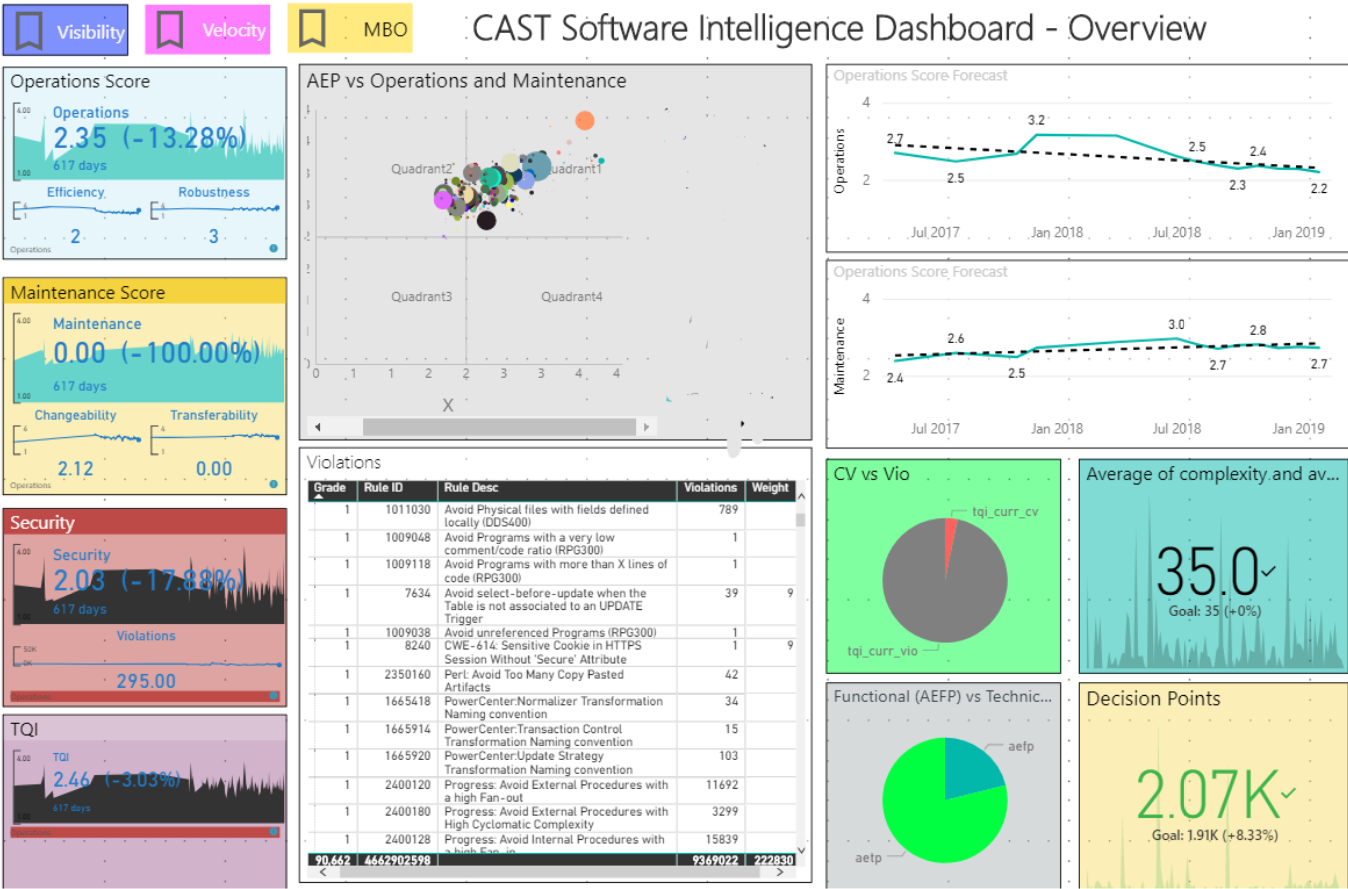
Task: Click the blue indicator in Security card
Action: [x=273, y=695]
